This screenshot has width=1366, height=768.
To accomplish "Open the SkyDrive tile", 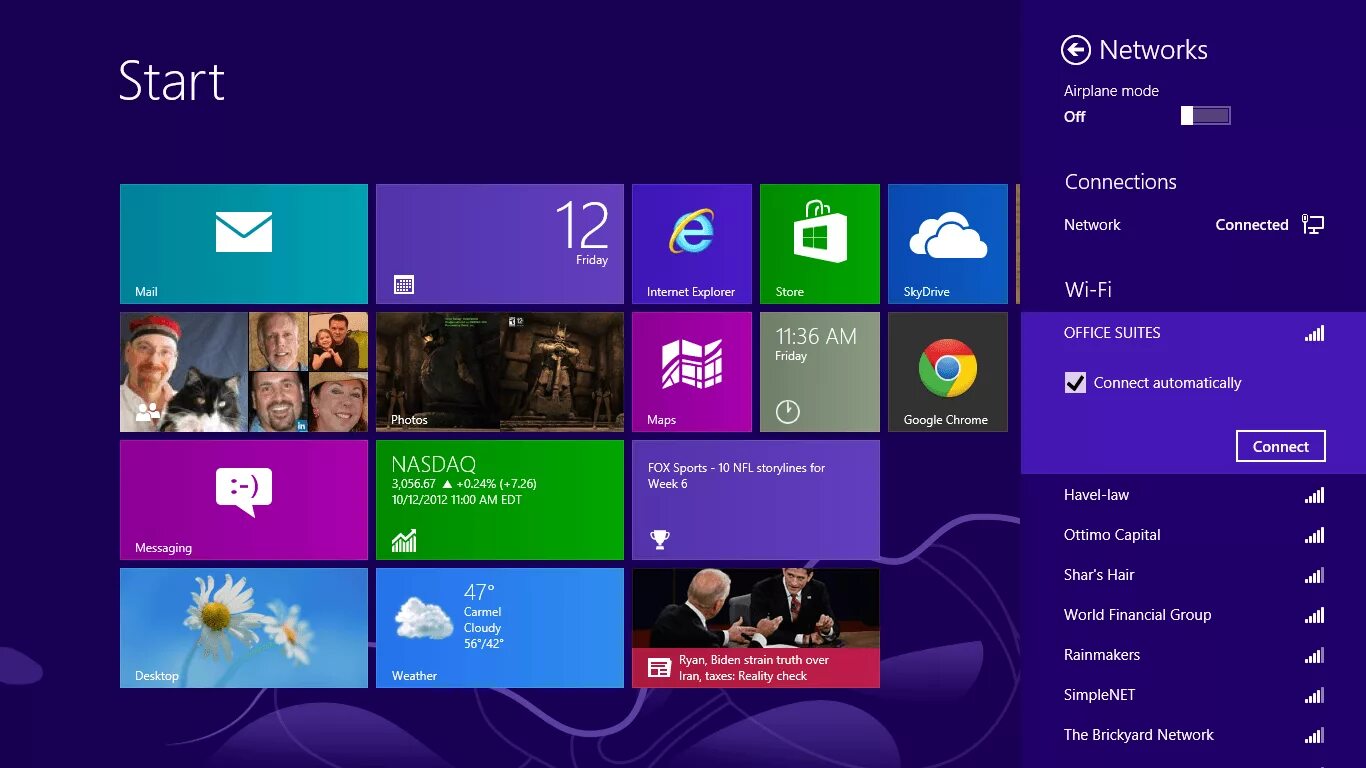I will [948, 244].
